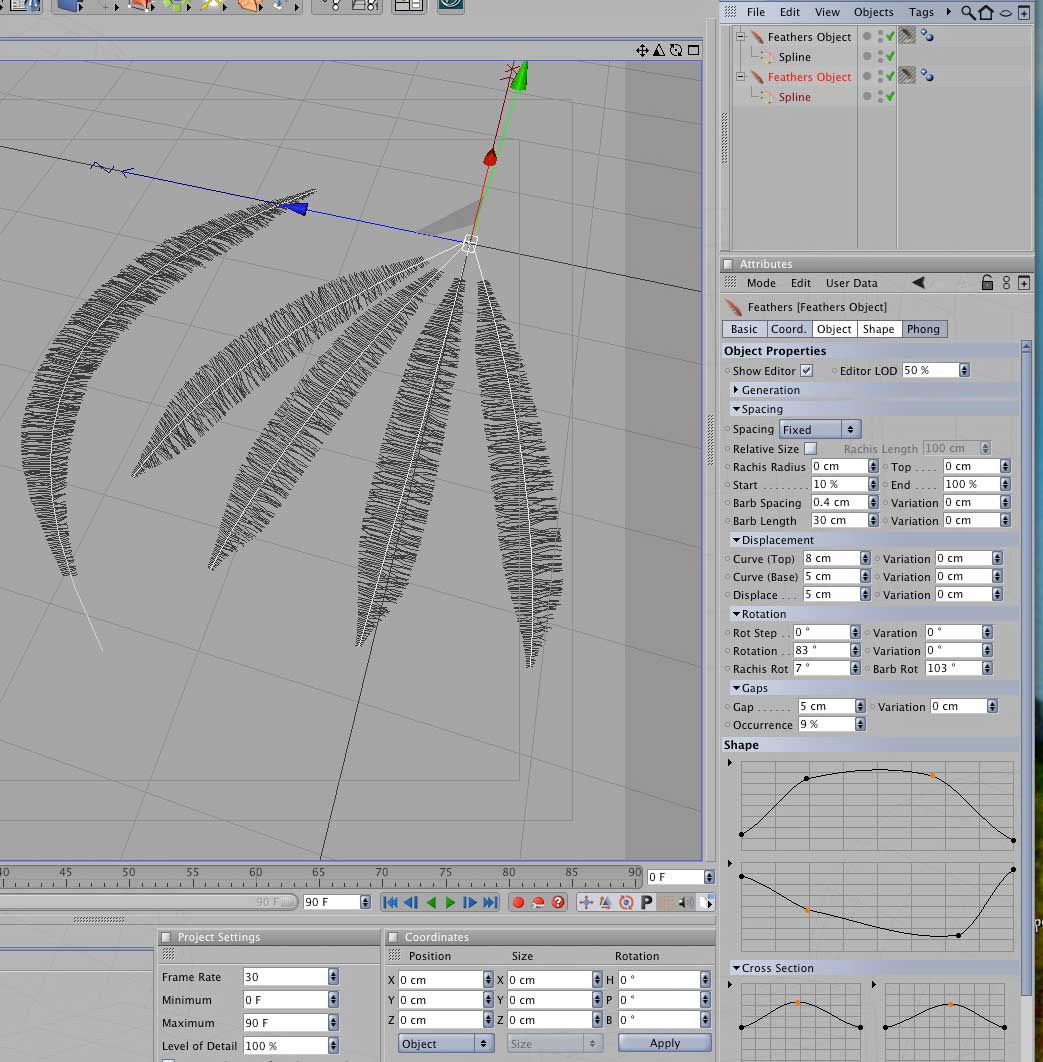
Task: Toggle enable checkmark of red Feathers Object
Action: coord(889,77)
